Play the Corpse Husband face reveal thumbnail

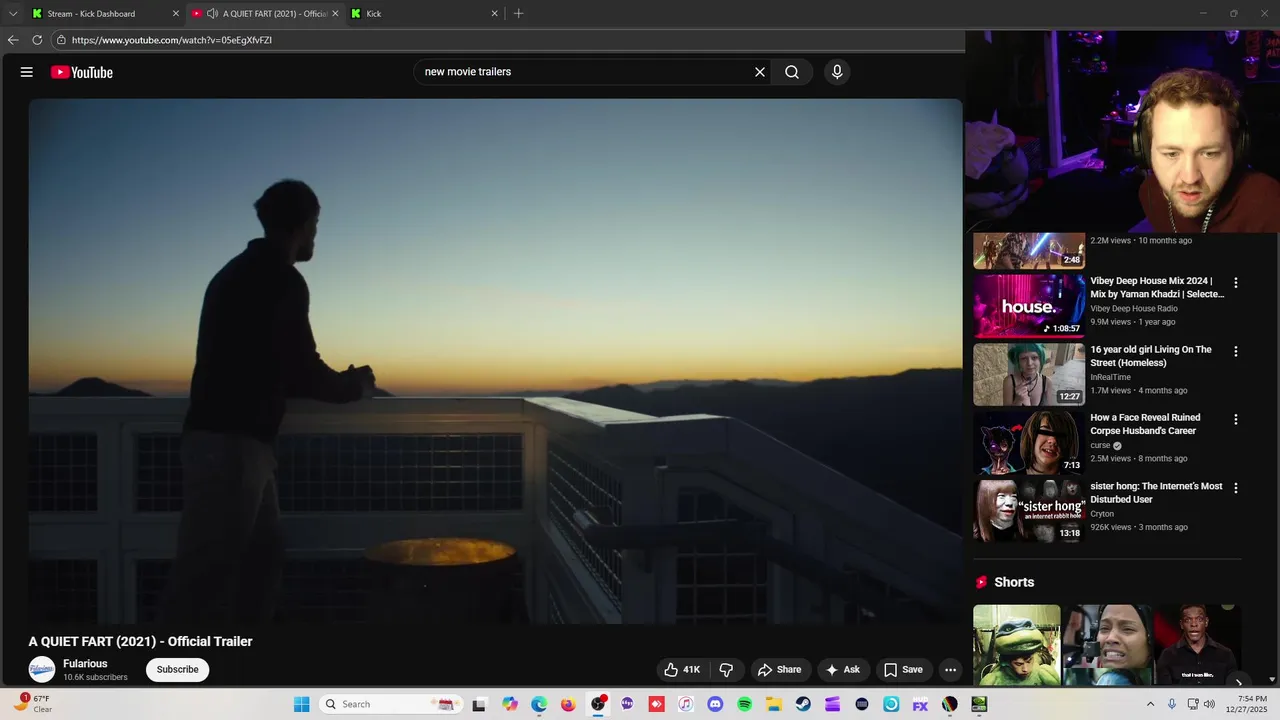[1029, 443]
